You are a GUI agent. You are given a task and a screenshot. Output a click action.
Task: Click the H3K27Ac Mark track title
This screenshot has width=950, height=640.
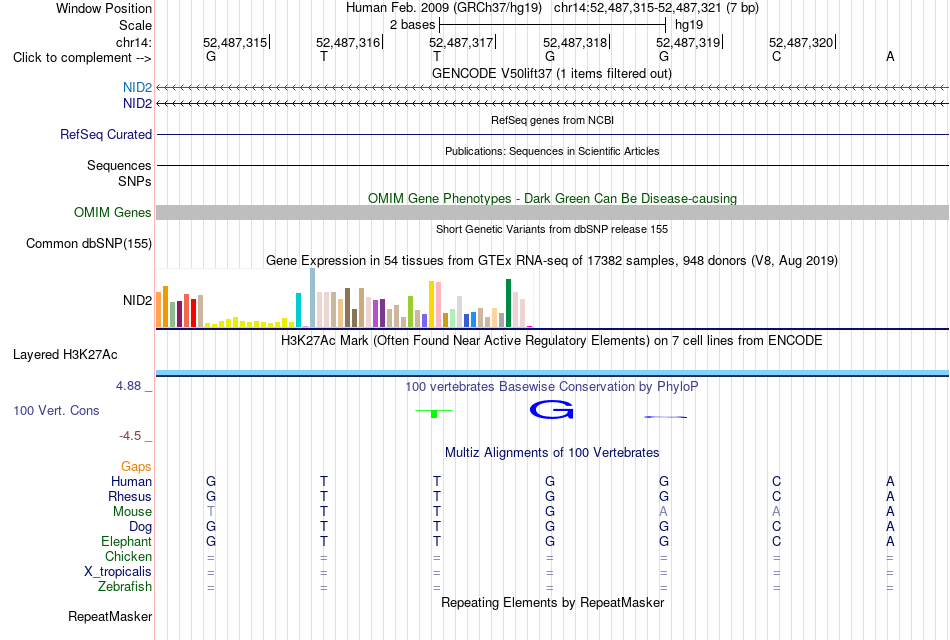pyautogui.click(x=551, y=340)
